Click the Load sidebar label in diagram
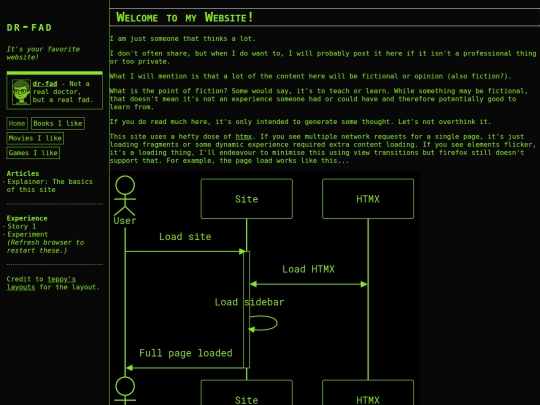 [249, 302]
